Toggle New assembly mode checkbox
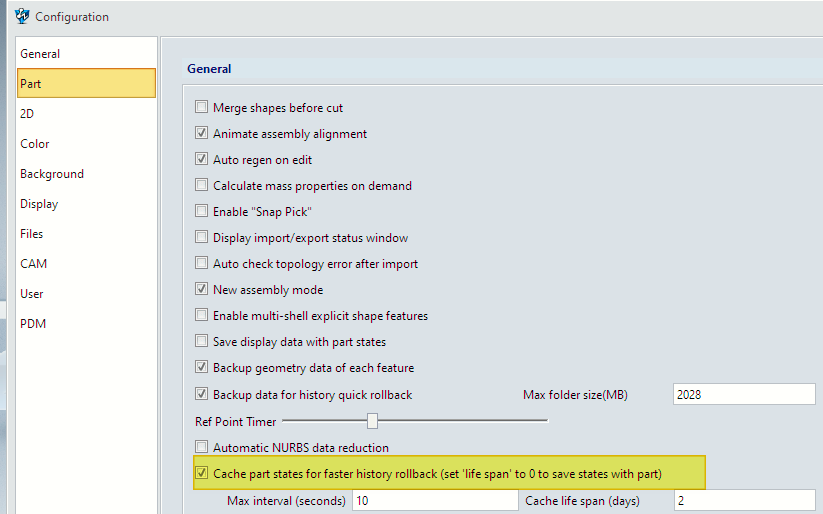 point(201,289)
